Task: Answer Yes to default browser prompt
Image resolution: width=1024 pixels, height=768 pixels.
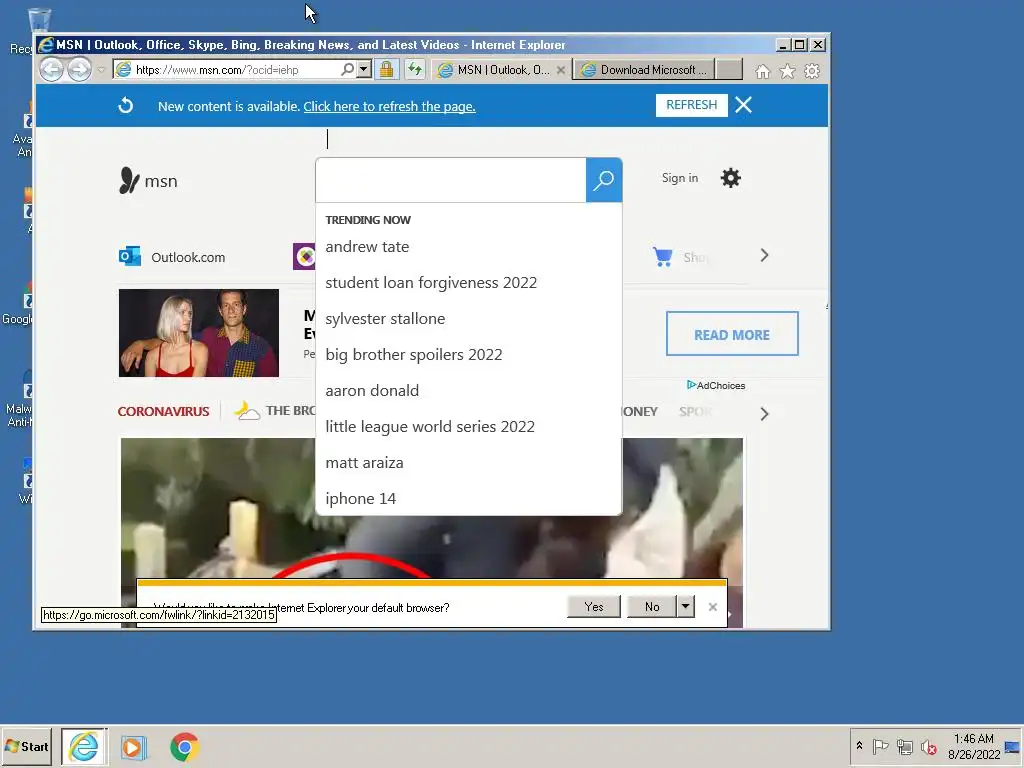Action: click(x=594, y=607)
